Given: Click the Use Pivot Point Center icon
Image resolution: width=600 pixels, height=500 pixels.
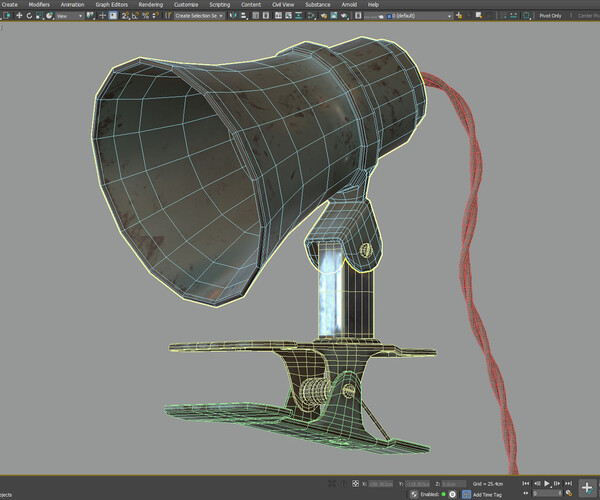Looking at the screenshot, I should point(90,16).
